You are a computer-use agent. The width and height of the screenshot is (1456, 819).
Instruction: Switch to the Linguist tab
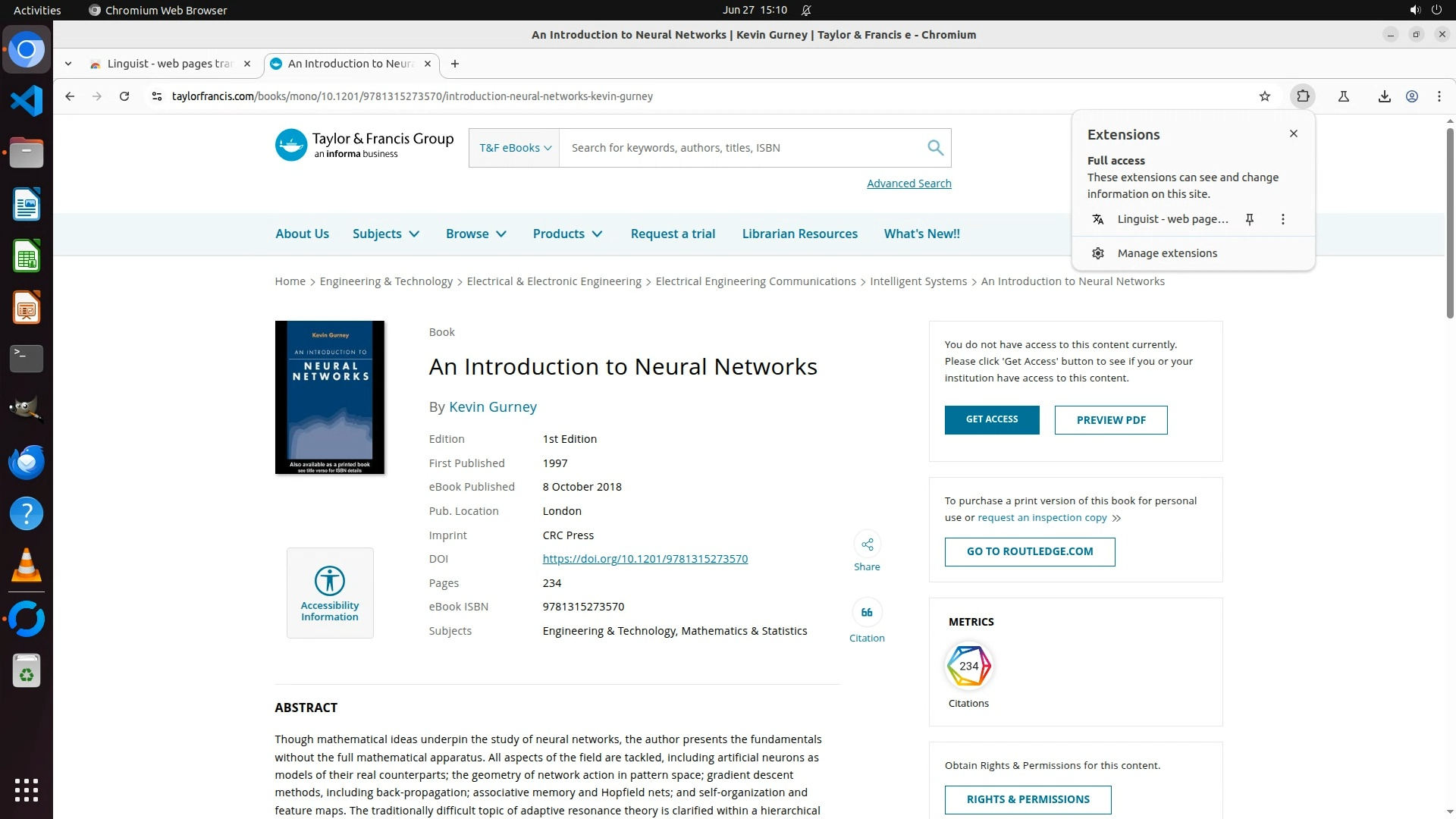click(169, 64)
